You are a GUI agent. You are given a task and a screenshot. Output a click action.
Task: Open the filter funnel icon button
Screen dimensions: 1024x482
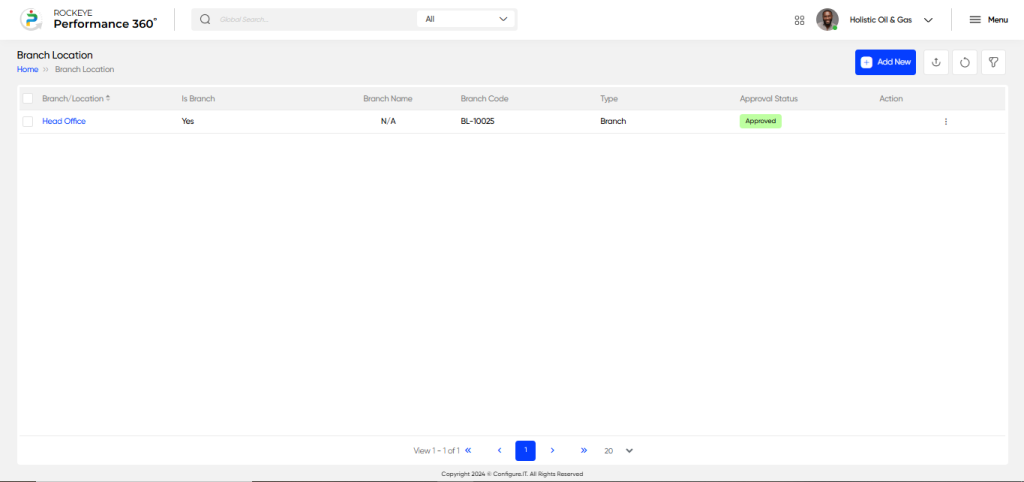point(993,62)
